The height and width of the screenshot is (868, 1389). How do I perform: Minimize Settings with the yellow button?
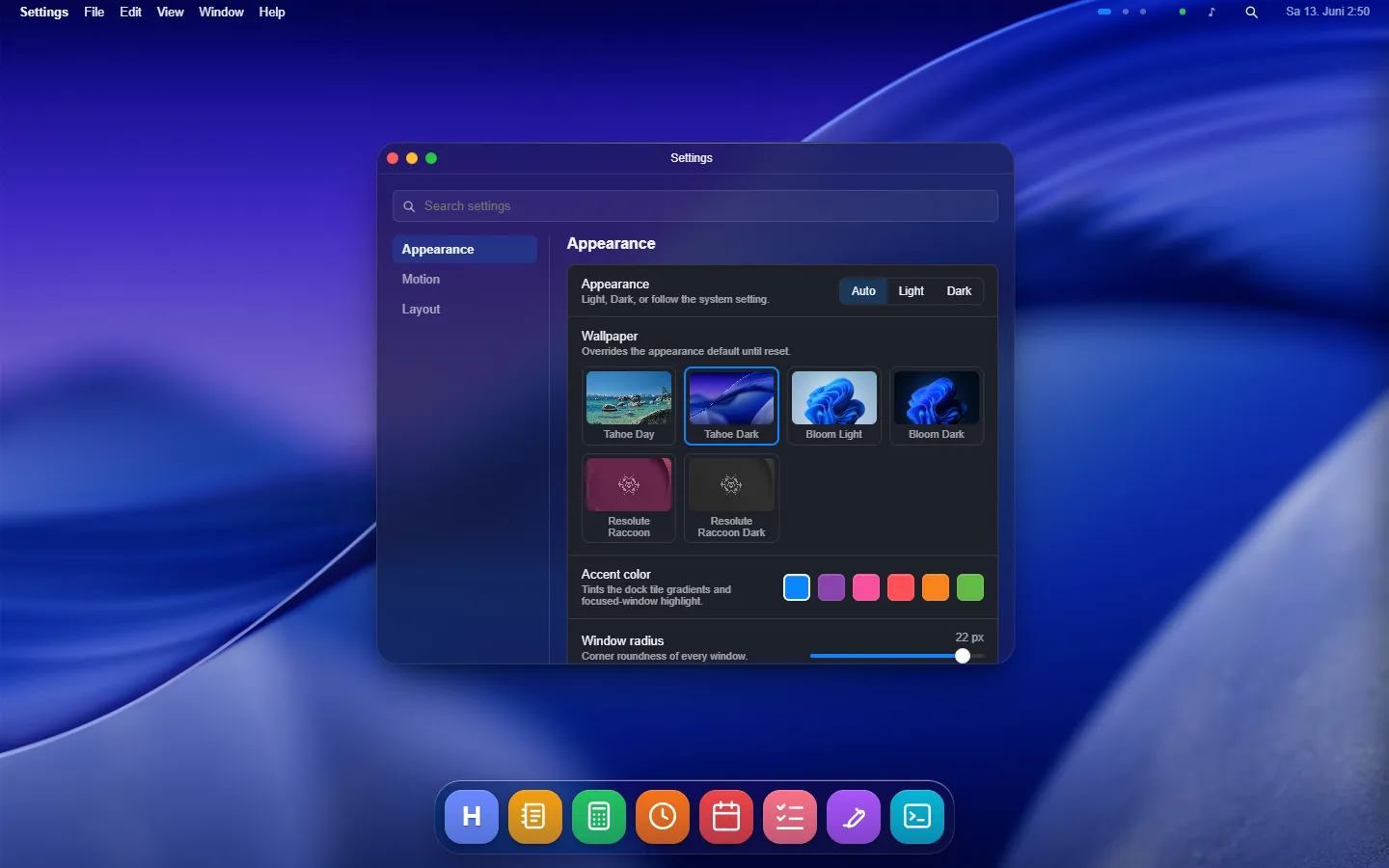[x=412, y=158]
